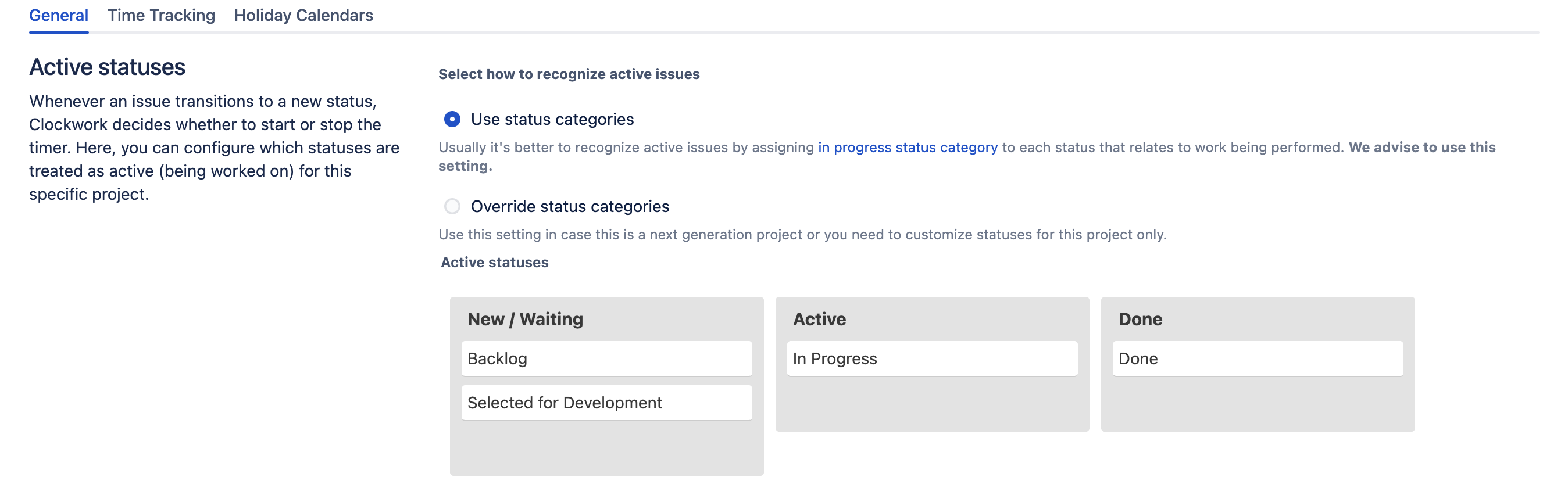Click the Select how to recognize active issues label
The width and height of the screenshot is (1568, 495).
coord(569,74)
